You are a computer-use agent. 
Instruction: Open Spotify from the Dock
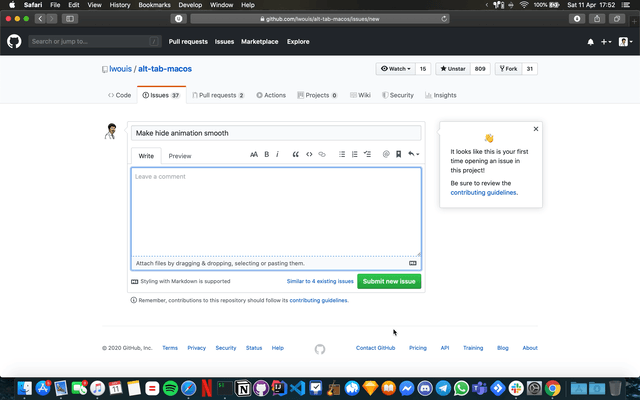[170, 388]
